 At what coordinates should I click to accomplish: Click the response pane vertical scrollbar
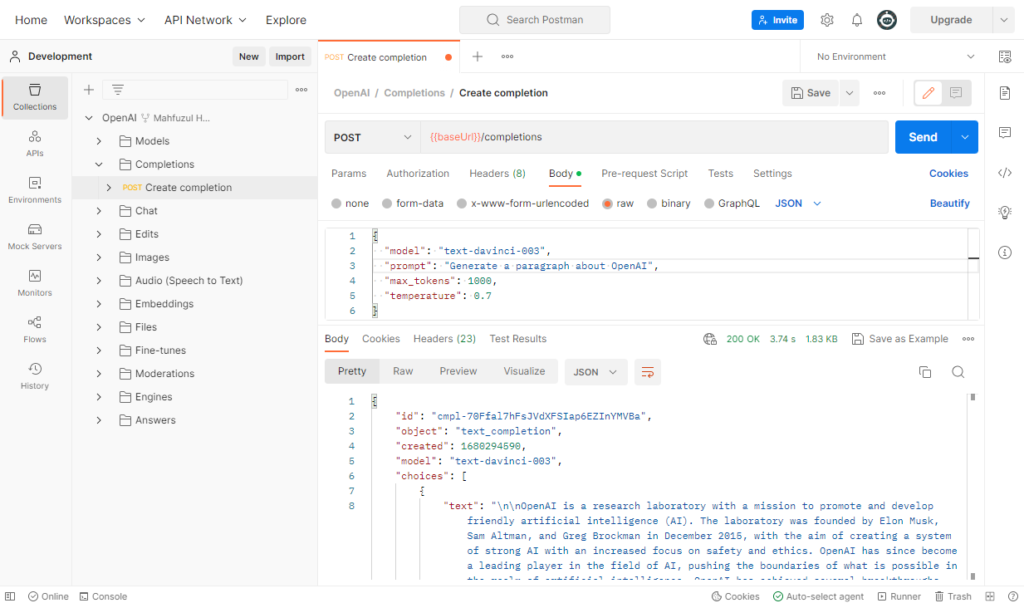coord(972,397)
